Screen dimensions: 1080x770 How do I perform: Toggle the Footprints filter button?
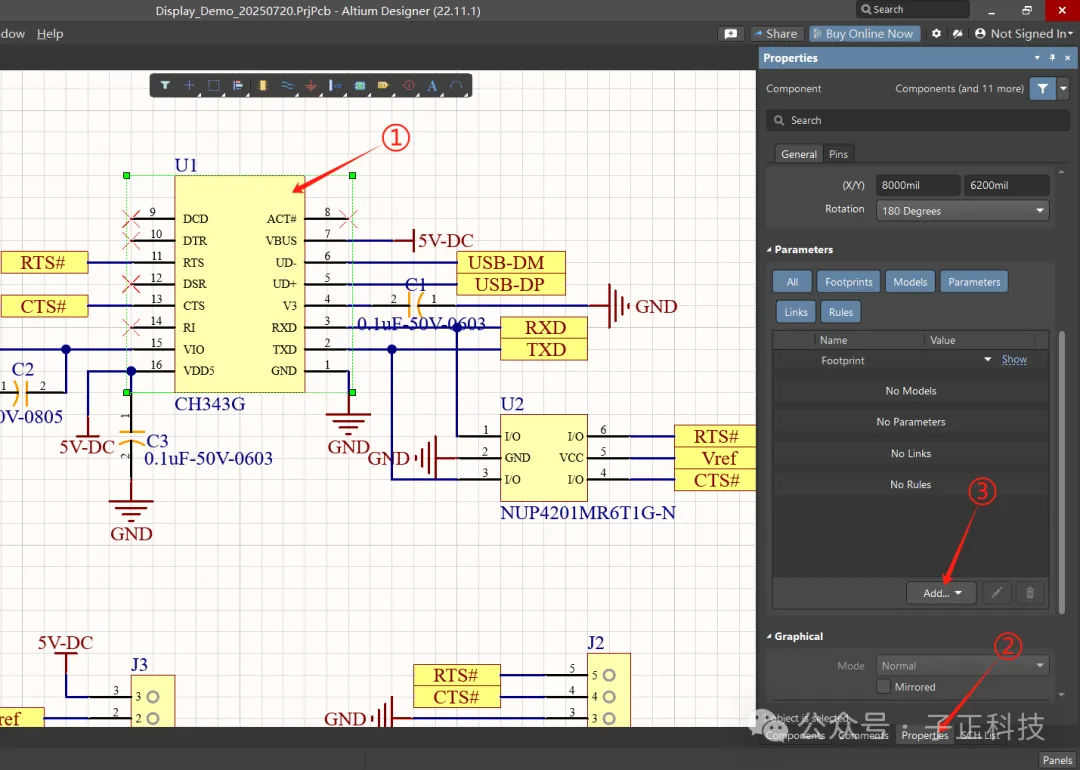(x=849, y=282)
